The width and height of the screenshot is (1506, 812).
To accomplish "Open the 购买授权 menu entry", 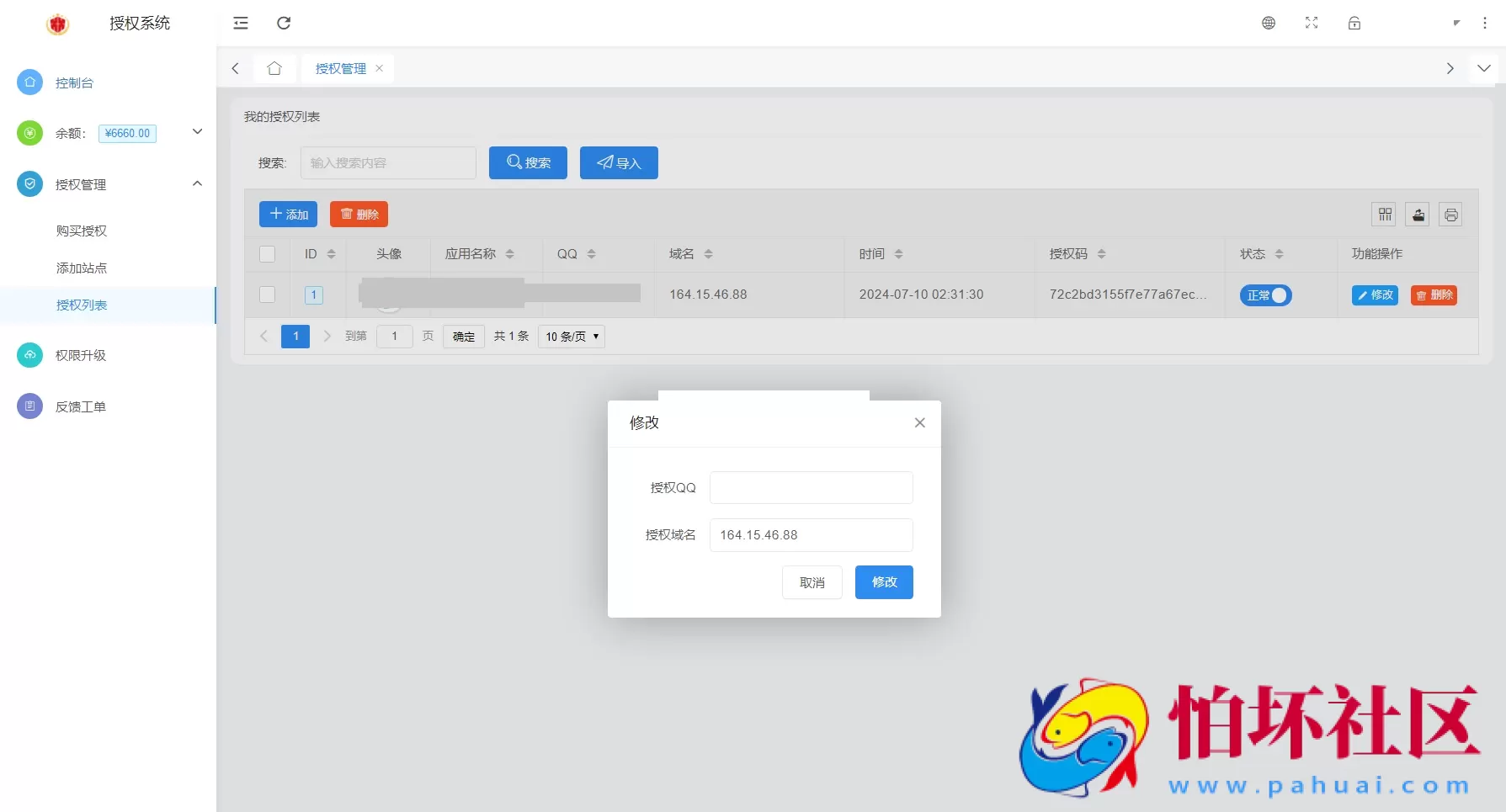I will (x=81, y=231).
